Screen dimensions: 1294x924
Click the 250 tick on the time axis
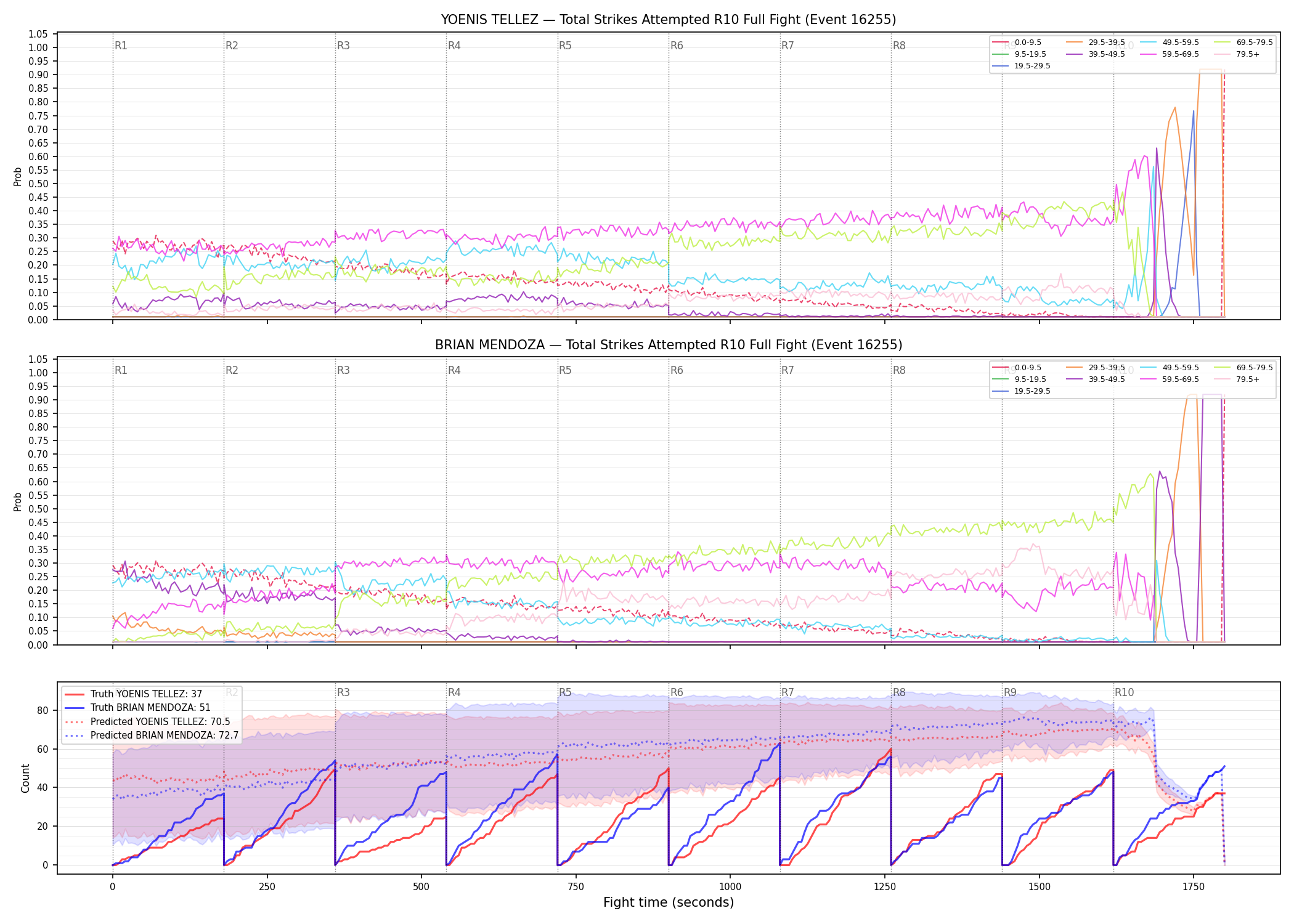tap(267, 887)
